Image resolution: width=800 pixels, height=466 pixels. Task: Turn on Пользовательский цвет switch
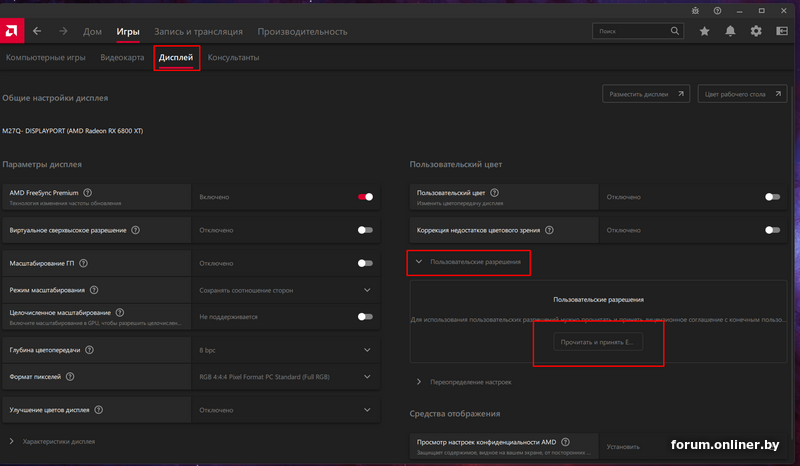tap(772, 197)
